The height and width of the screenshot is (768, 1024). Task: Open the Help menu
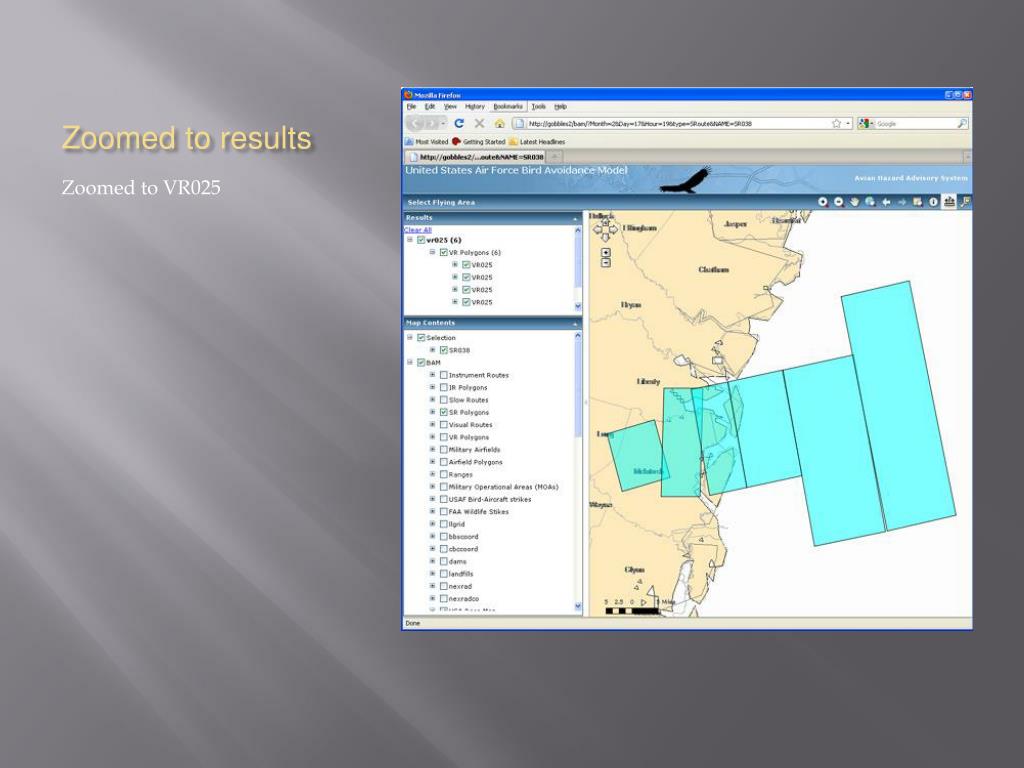560,106
